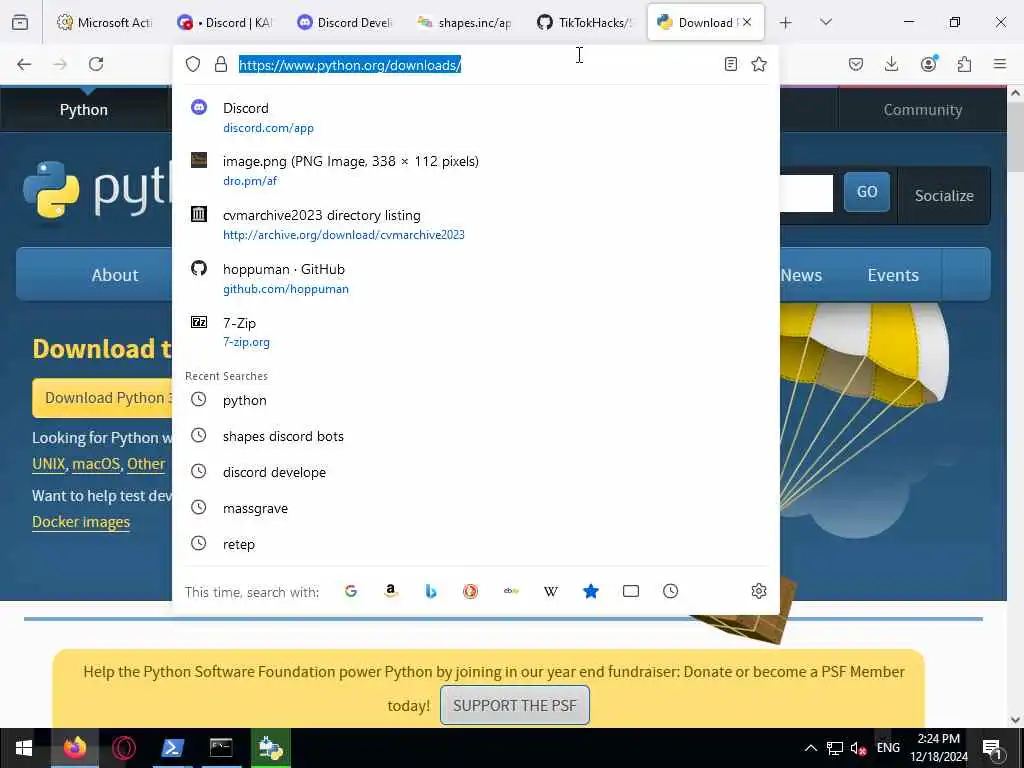Show hidden tray icons chevron
This screenshot has height=768, width=1024.
810,748
